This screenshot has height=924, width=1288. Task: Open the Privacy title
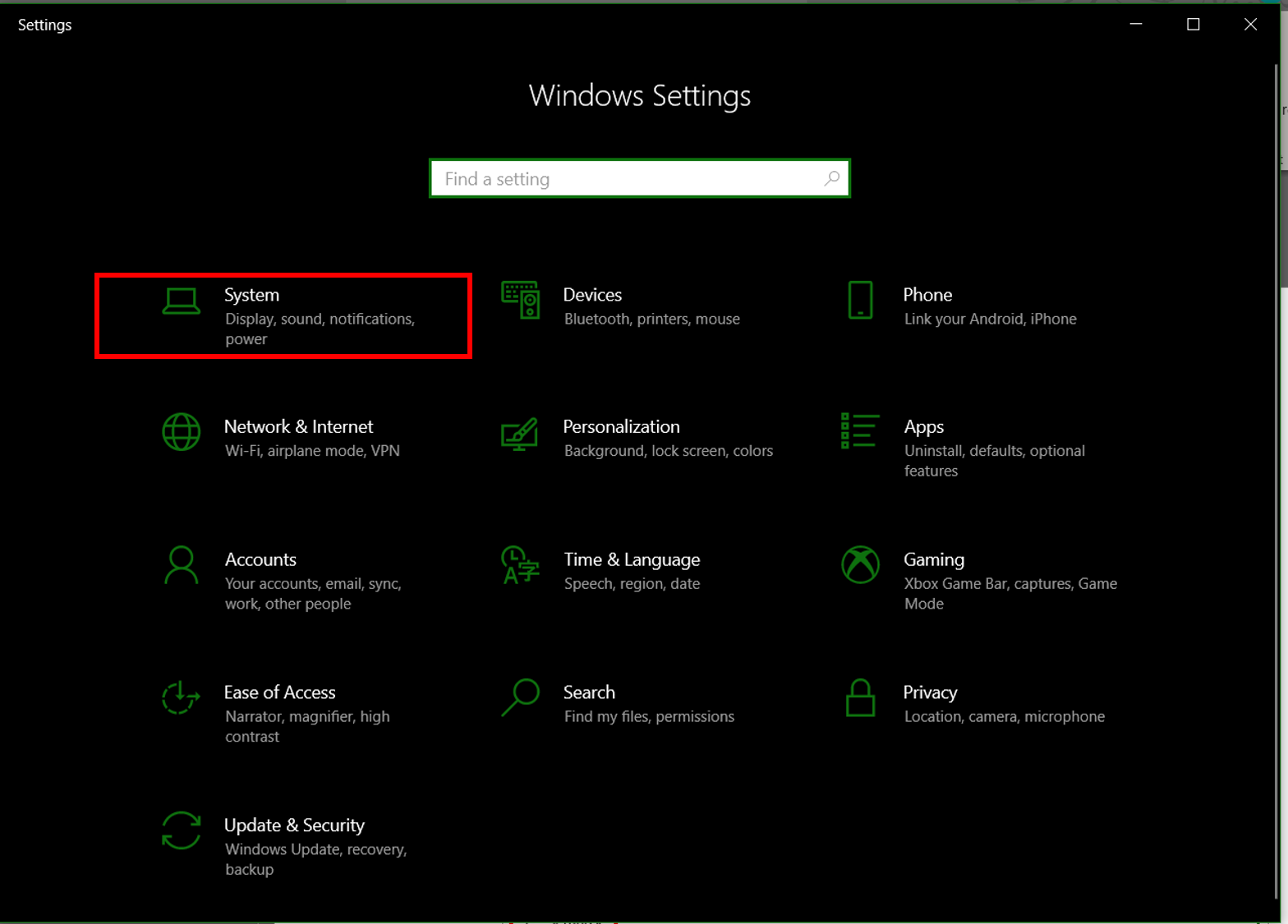tap(930, 693)
